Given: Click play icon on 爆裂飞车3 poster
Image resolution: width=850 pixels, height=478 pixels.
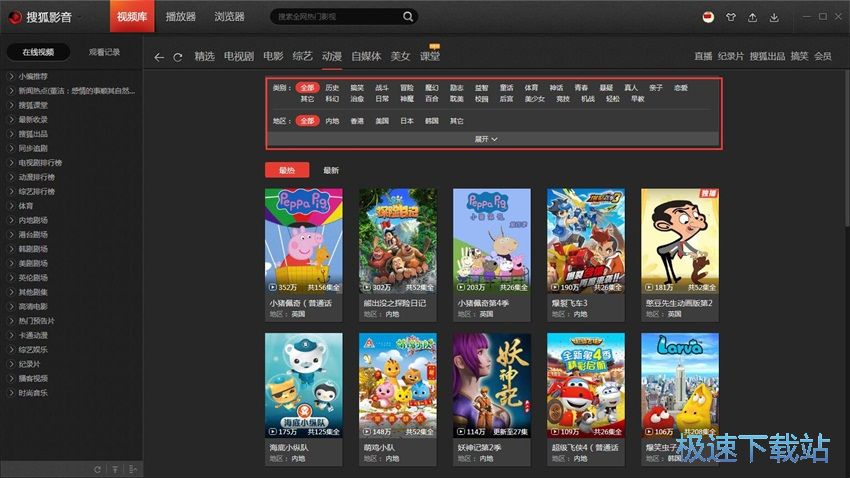Looking at the screenshot, I should [x=555, y=287].
